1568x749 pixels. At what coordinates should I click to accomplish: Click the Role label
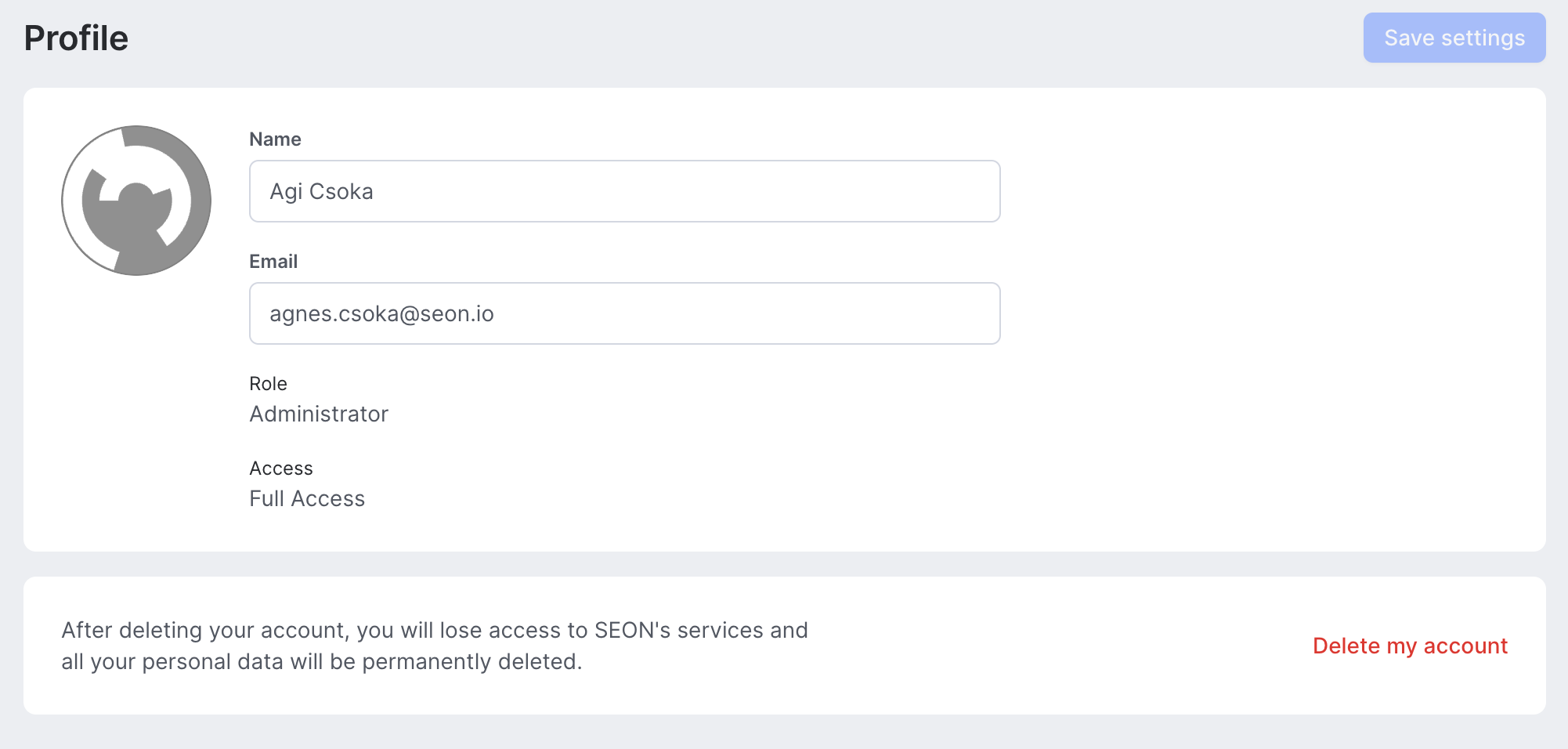(268, 384)
